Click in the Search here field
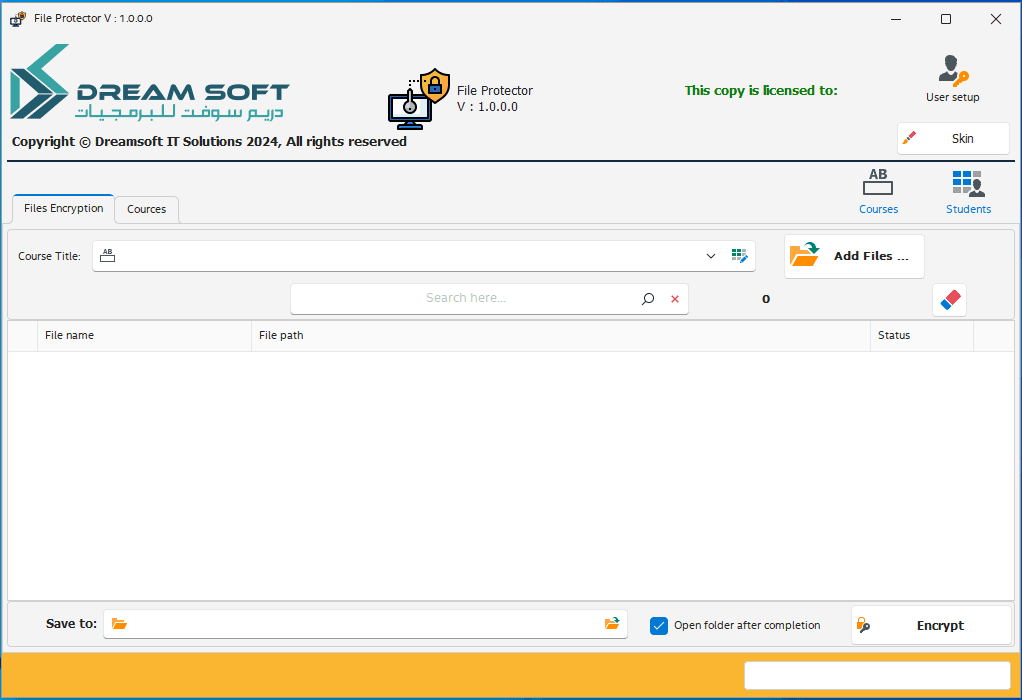This screenshot has width=1022, height=700. point(465,299)
